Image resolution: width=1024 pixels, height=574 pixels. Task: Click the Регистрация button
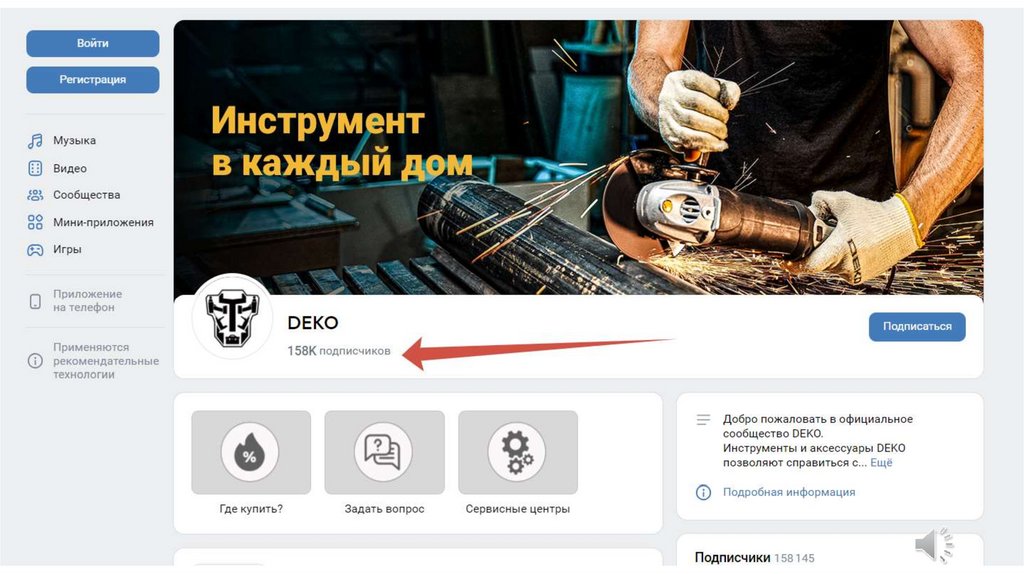tap(93, 80)
